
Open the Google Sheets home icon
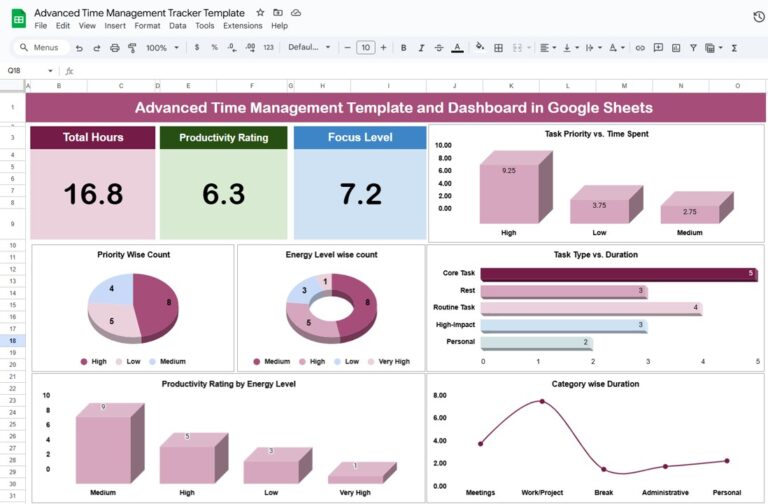(x=19, y=19)
